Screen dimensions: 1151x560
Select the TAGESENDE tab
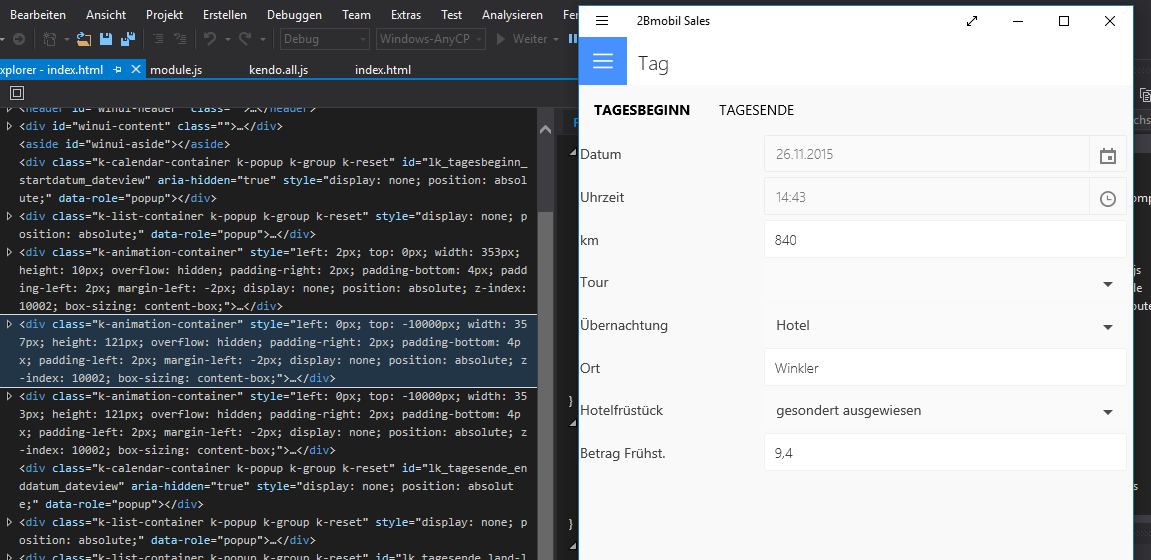click(756, 110)
